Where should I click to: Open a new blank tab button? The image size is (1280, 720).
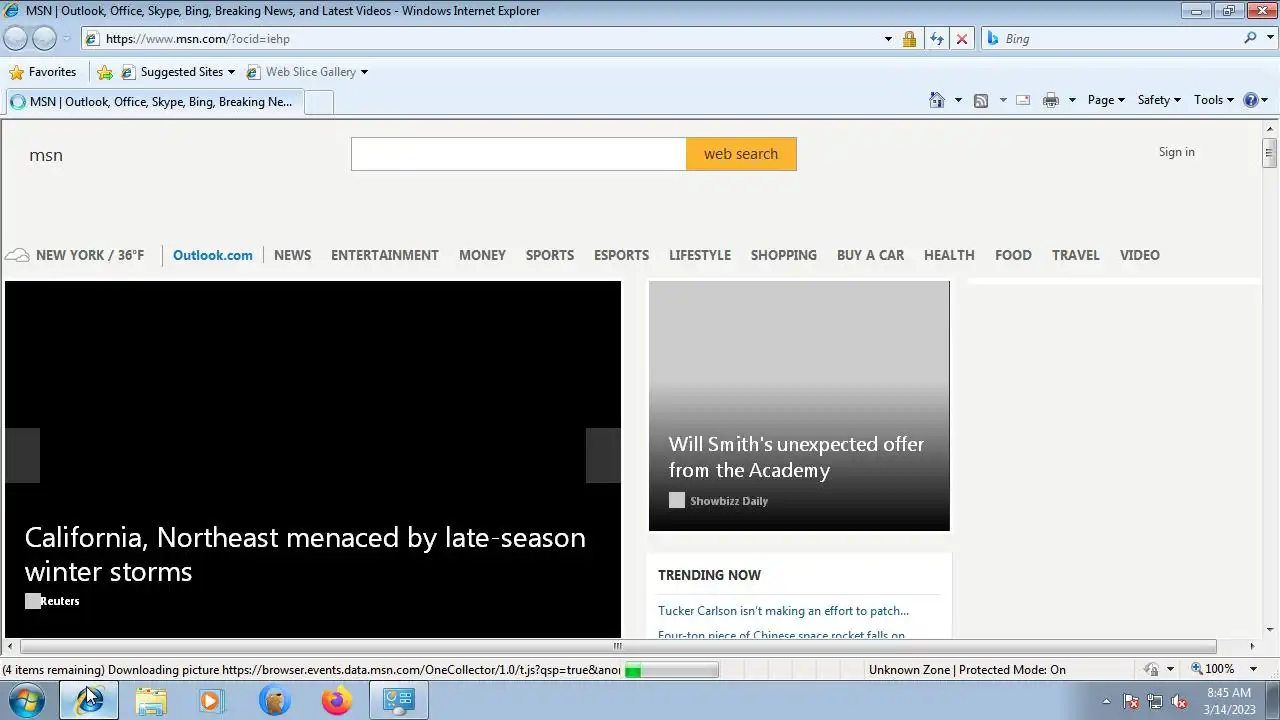[318, 102]
